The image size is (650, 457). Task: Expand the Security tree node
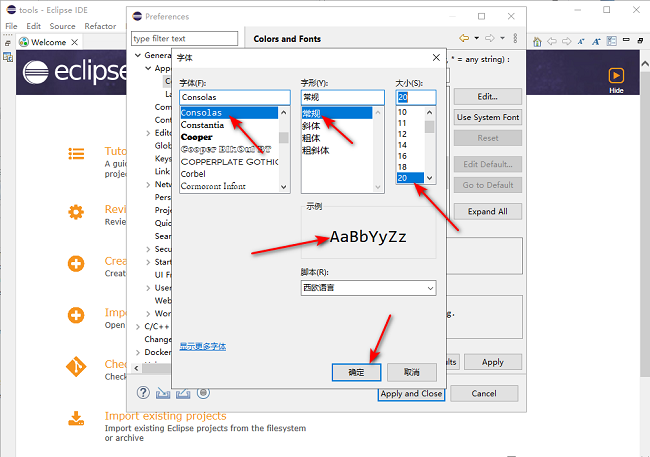(148, 249)
